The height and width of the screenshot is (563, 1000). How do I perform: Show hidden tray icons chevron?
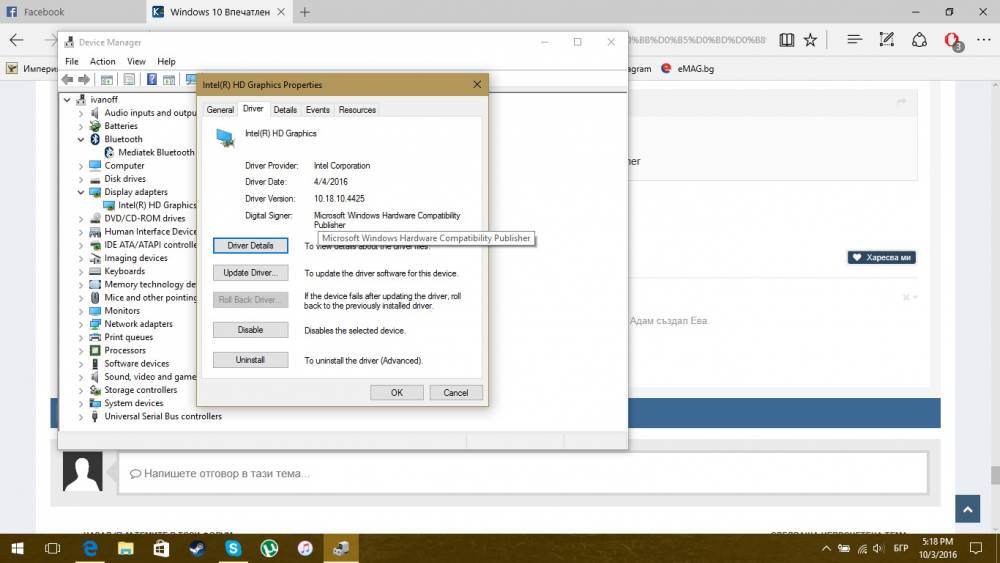point(826,548)
